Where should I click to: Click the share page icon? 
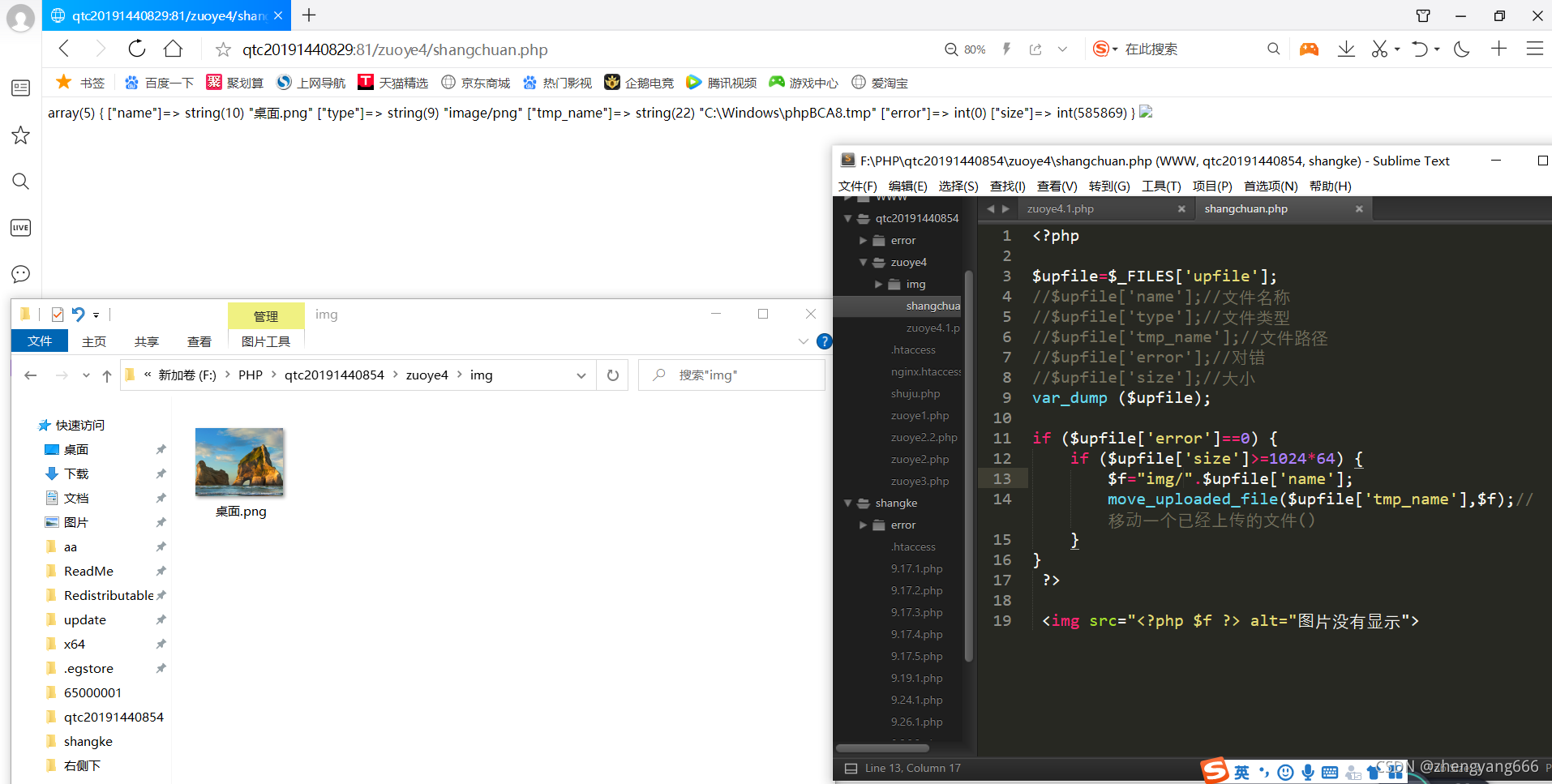coord(1035,49)
